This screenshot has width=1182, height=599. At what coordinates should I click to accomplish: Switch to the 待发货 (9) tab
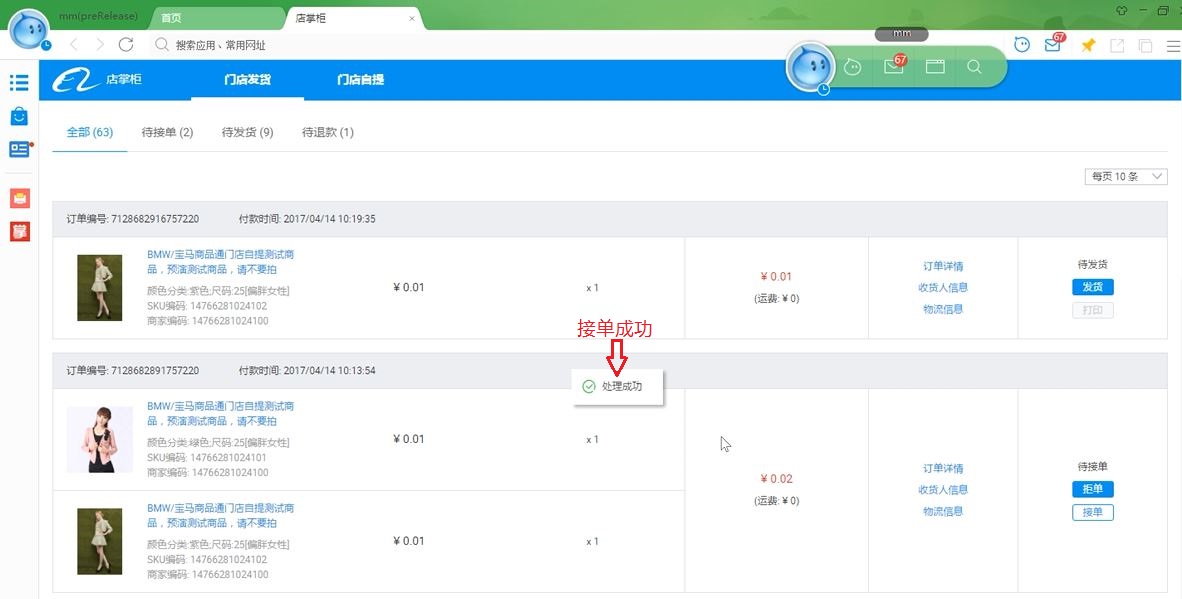[x=247, y=132]
